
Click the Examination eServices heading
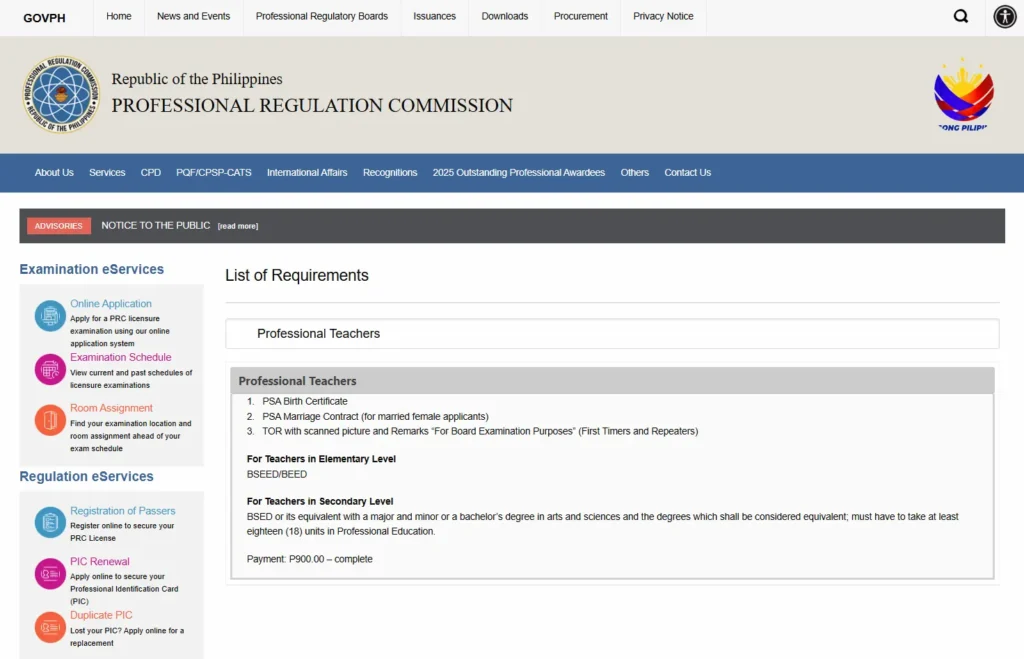[91, 269]
